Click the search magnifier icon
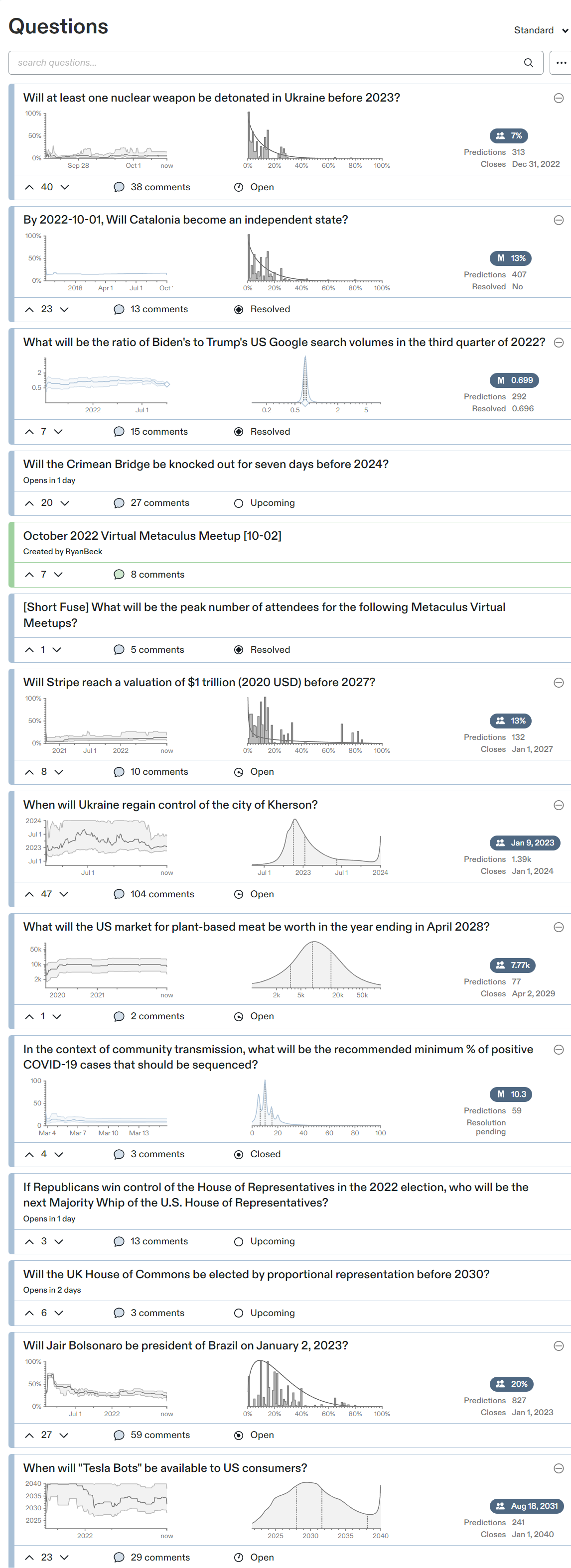Screen dimensions: 571x1568 click(x=528, y=63)
